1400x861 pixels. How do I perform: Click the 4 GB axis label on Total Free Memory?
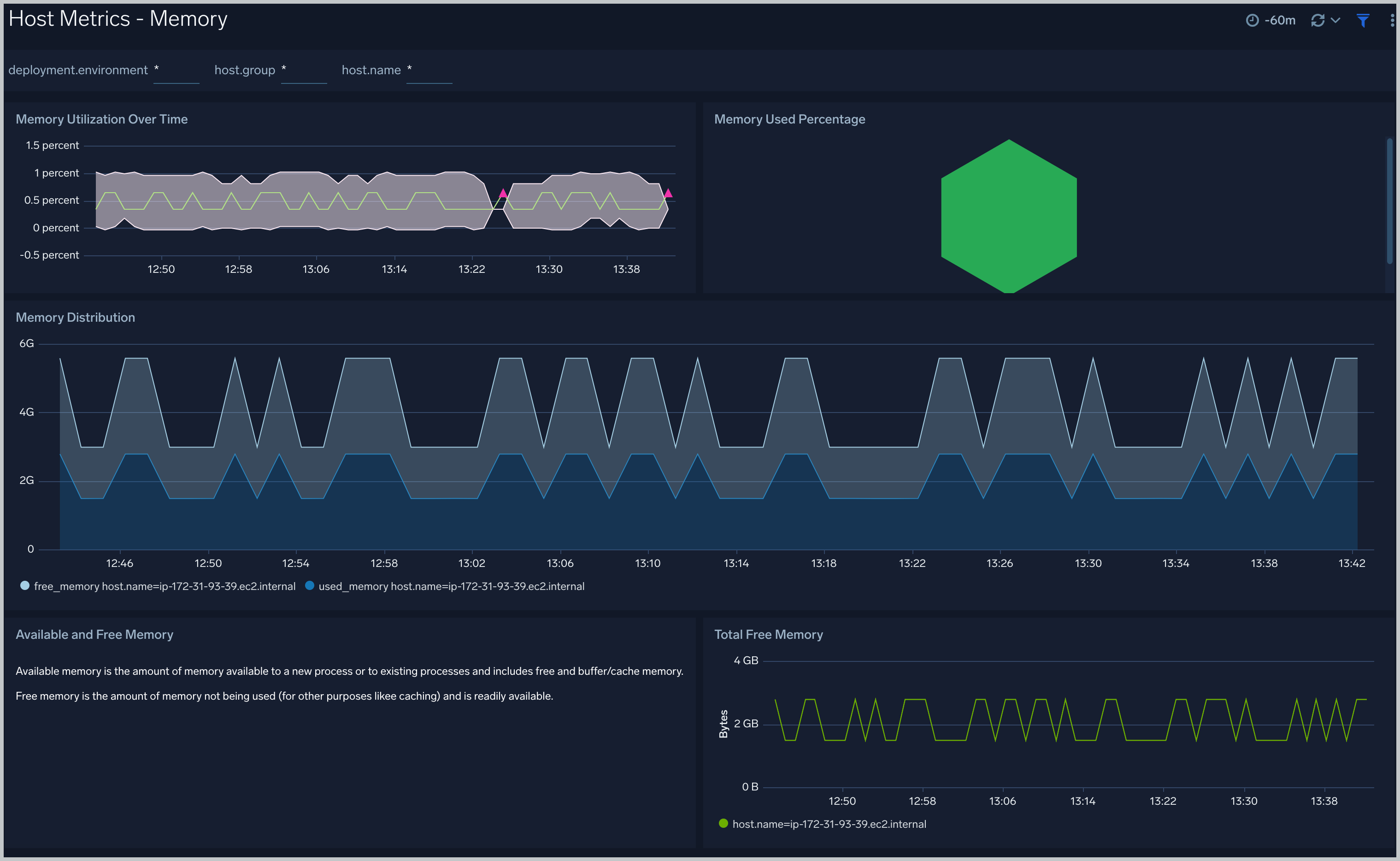[x=746, y=660]
